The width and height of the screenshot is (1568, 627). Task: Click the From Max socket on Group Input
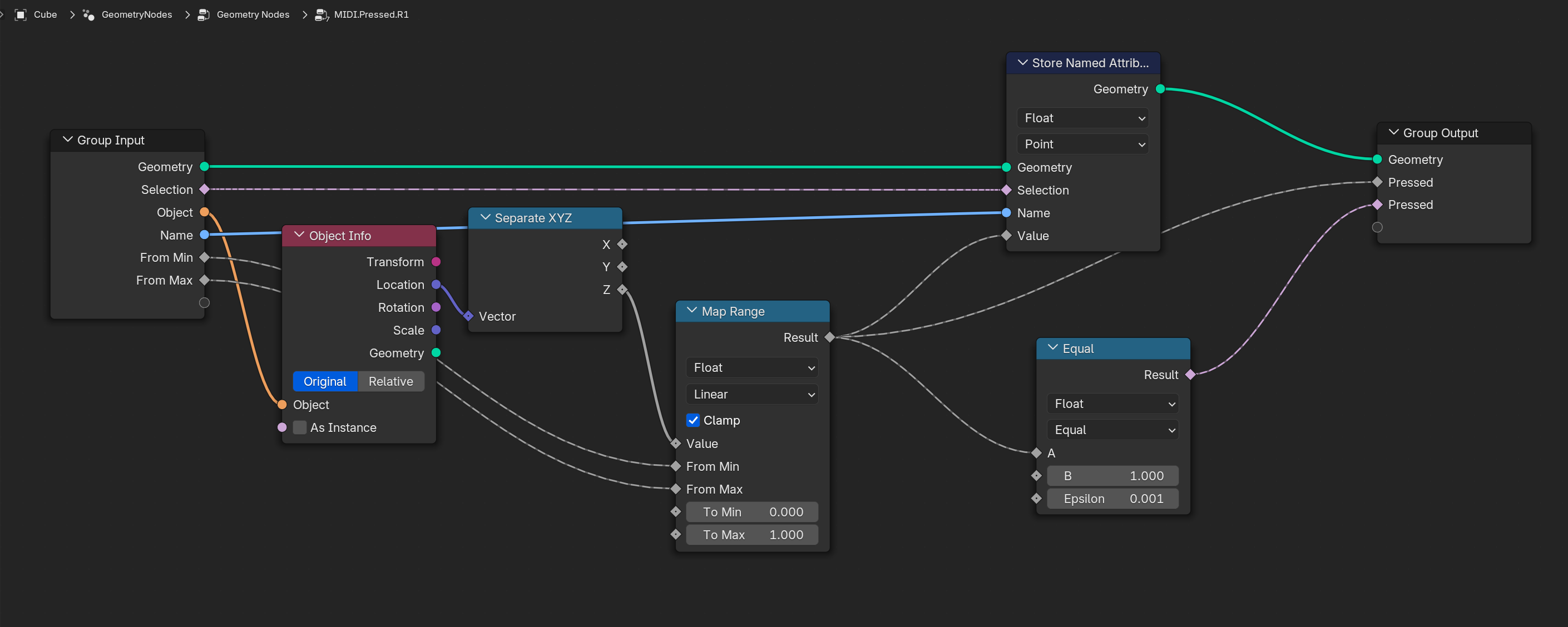tap(205, 280)
